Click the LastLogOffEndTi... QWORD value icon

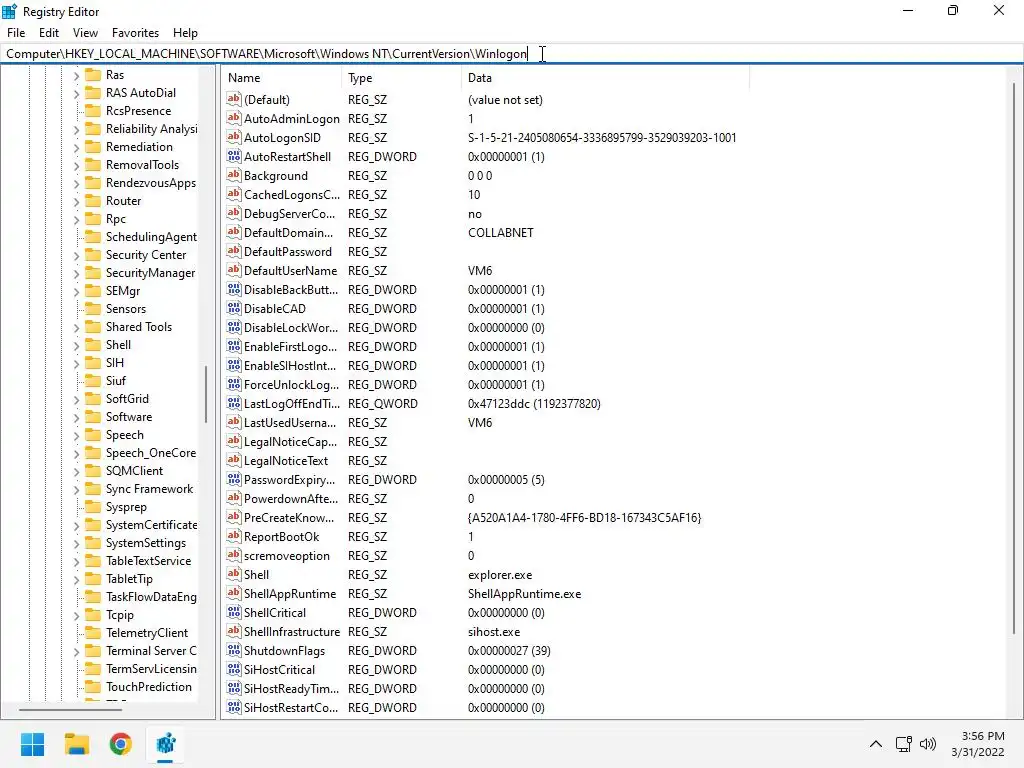[233, 403]
